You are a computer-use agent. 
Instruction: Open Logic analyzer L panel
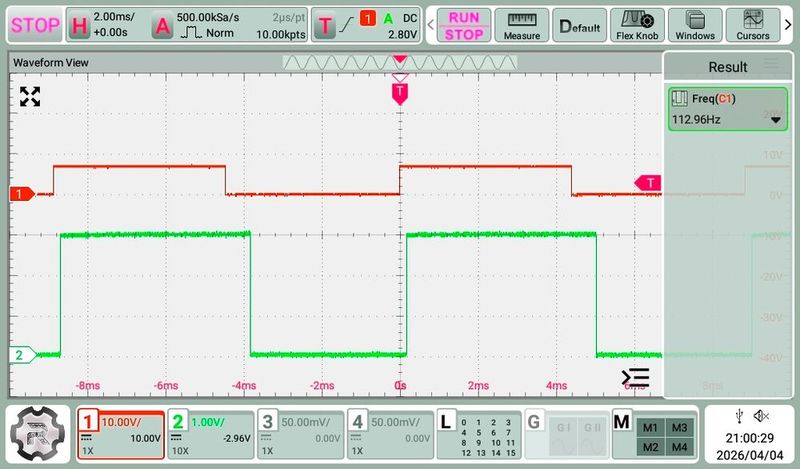click(445, 422)
